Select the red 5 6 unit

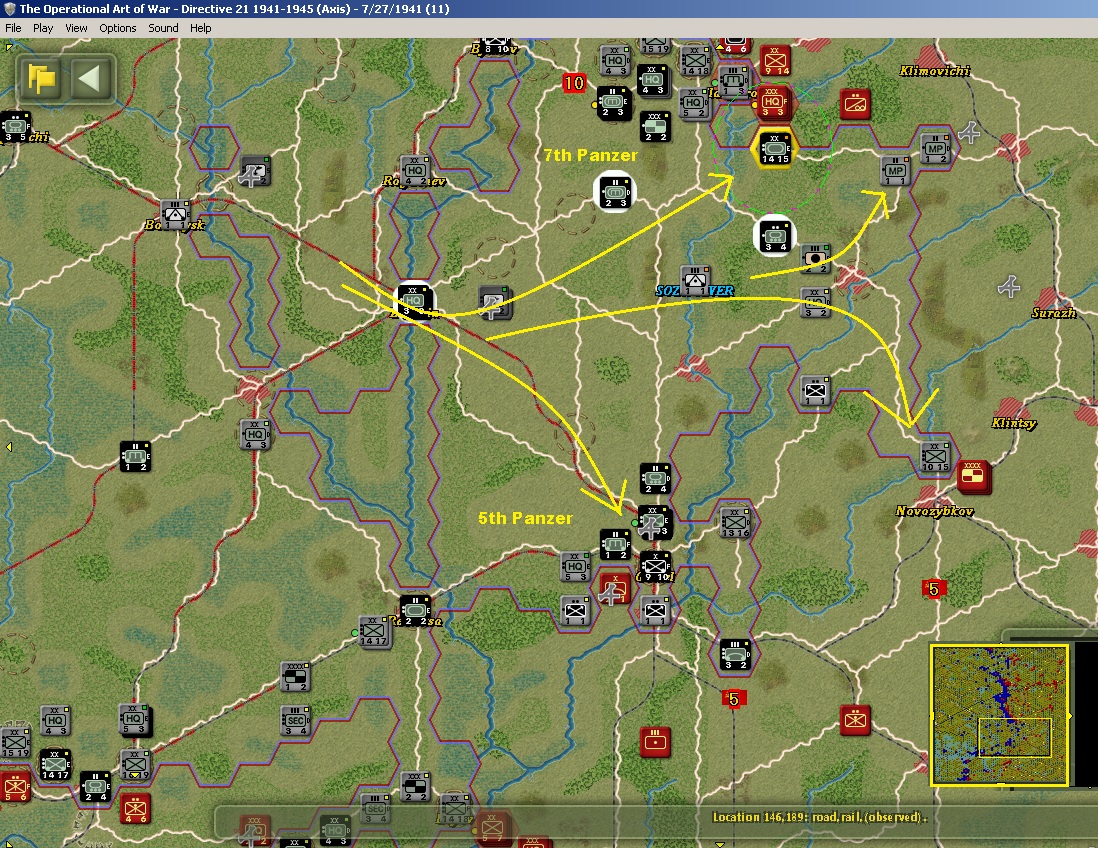[x=15, y=787]
